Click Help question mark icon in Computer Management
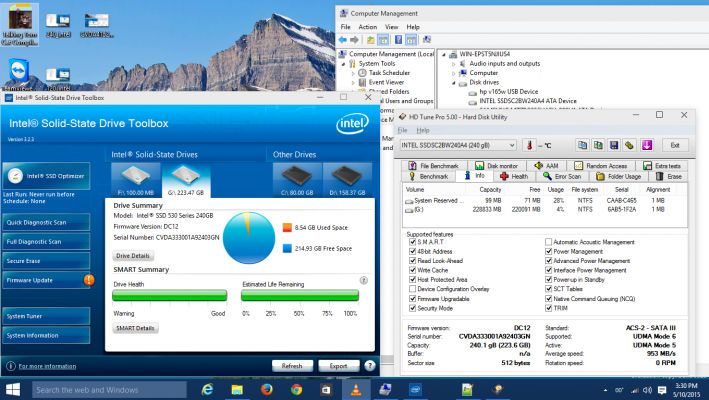 [398, 40]
